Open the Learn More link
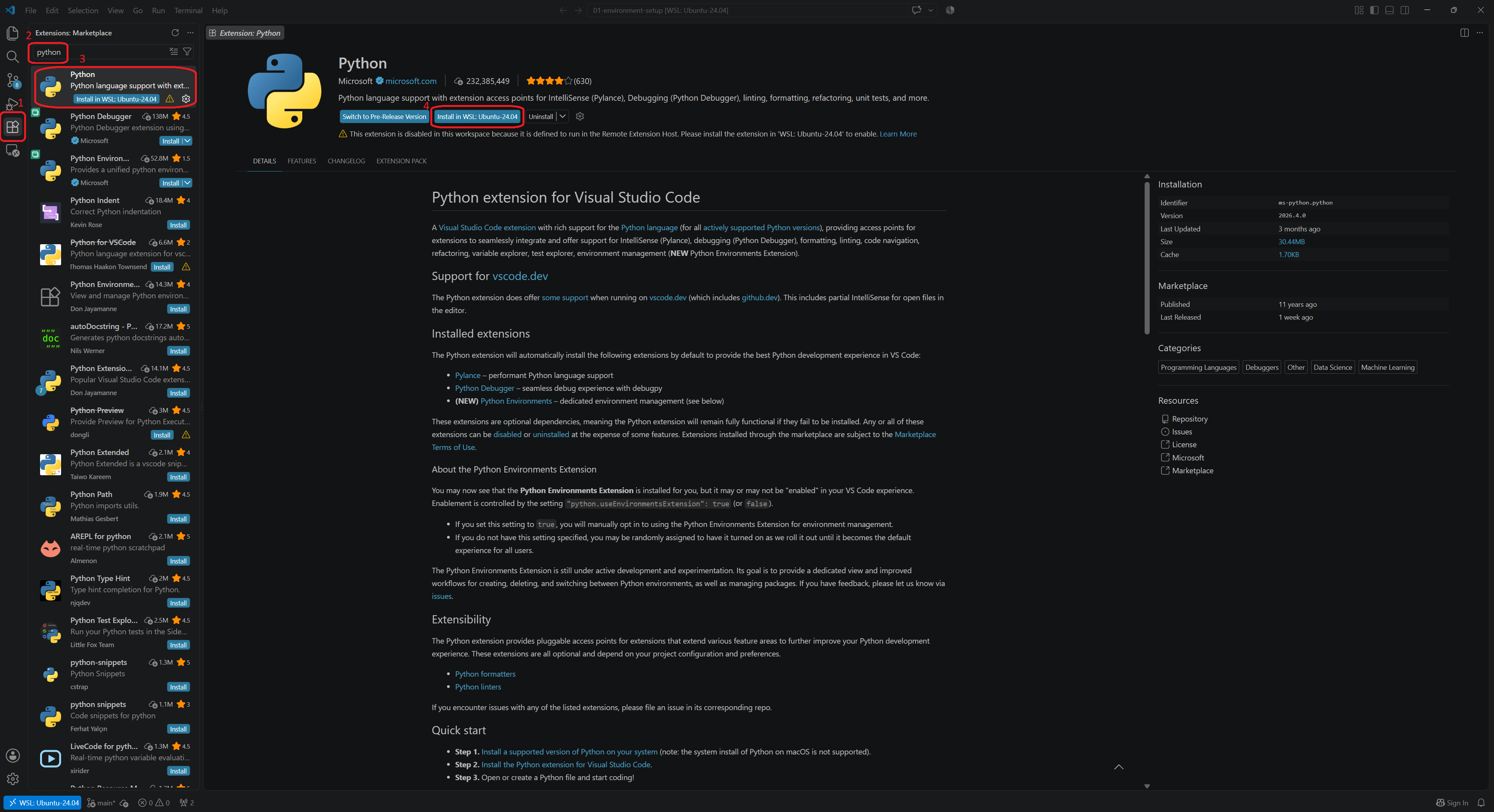 coord(898,134)
